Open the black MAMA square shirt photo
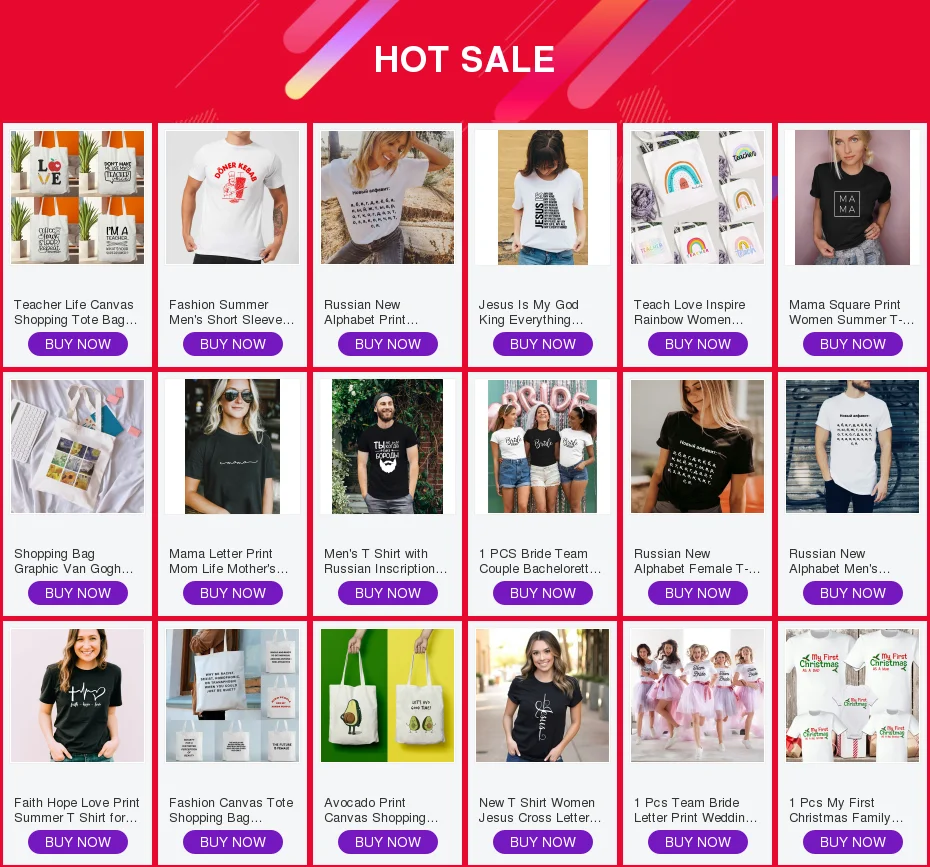The width and height of the screenshot is (930, 867). point(852,197)
